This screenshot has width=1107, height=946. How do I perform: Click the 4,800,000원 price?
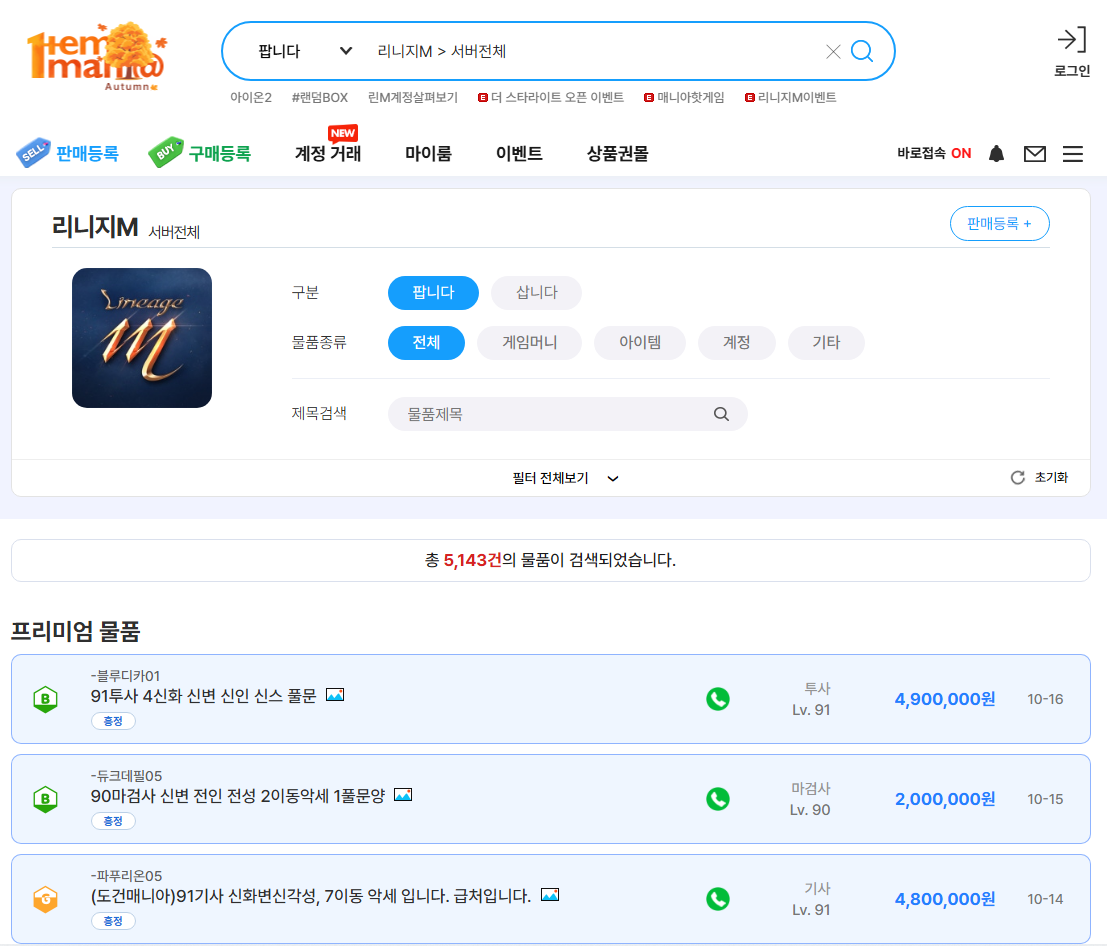[945, 899]
